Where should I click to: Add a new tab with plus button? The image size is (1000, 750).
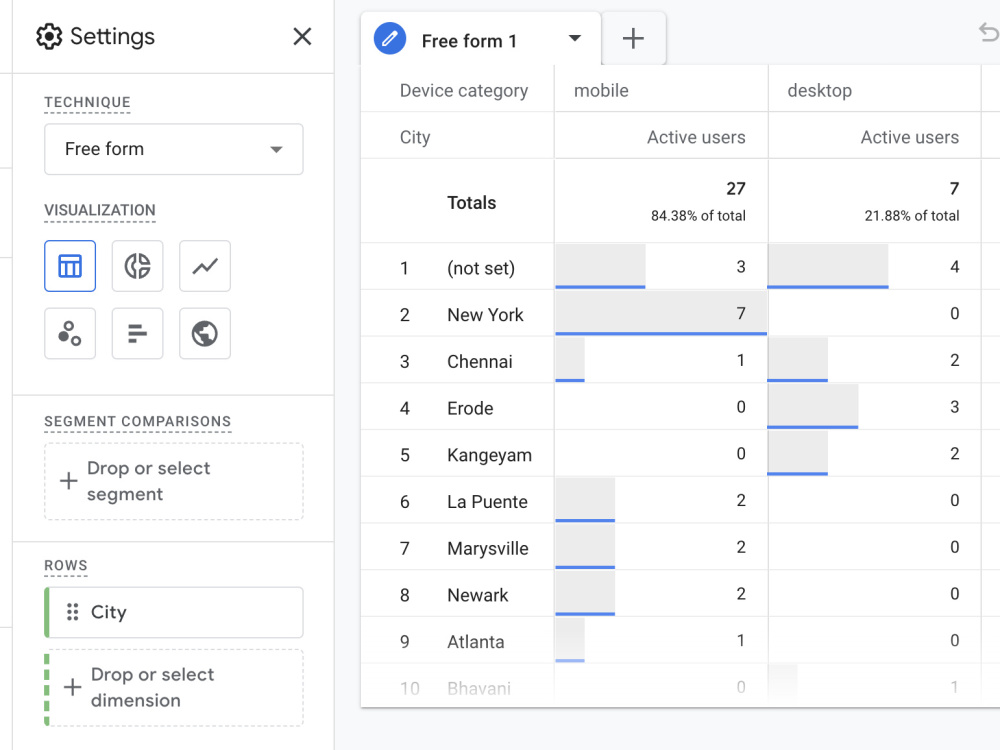pyautogui.click(x=633, y=38)
